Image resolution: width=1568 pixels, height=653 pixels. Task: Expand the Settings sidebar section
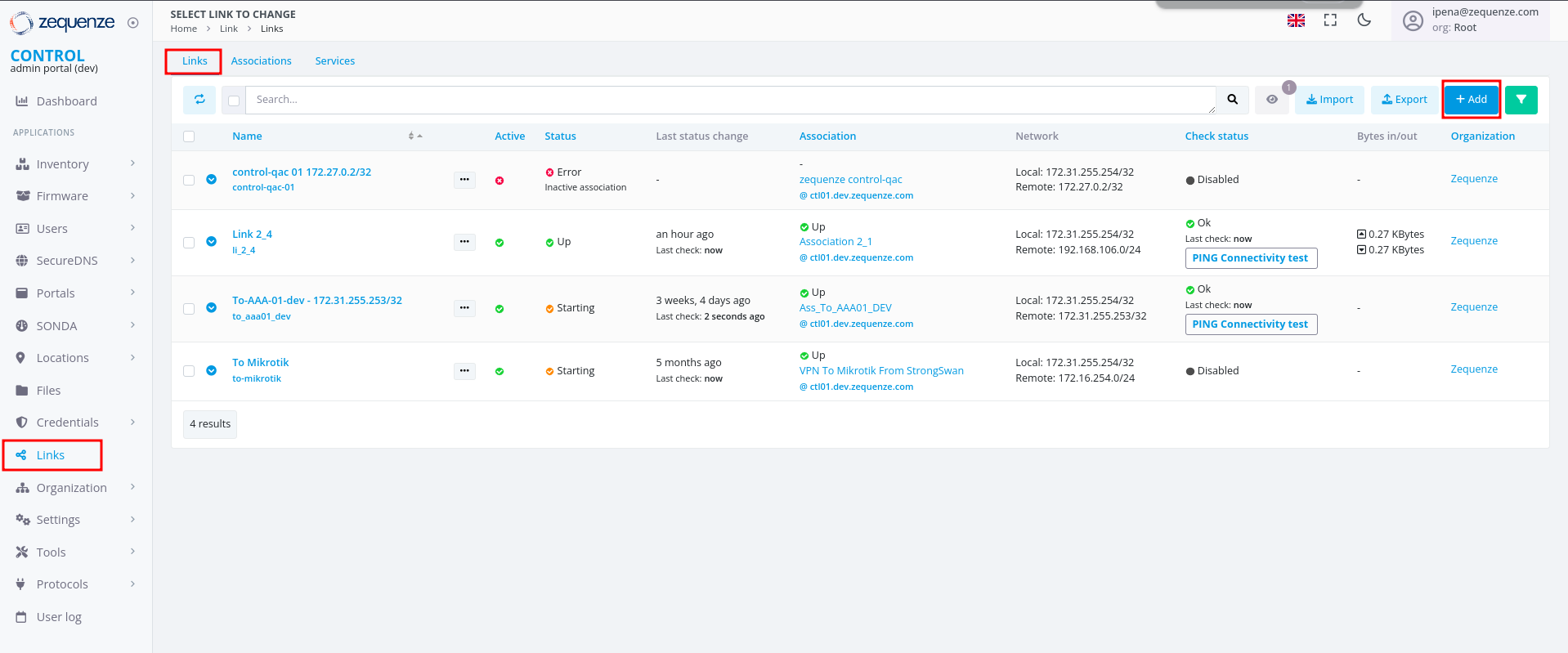[75, 520]
